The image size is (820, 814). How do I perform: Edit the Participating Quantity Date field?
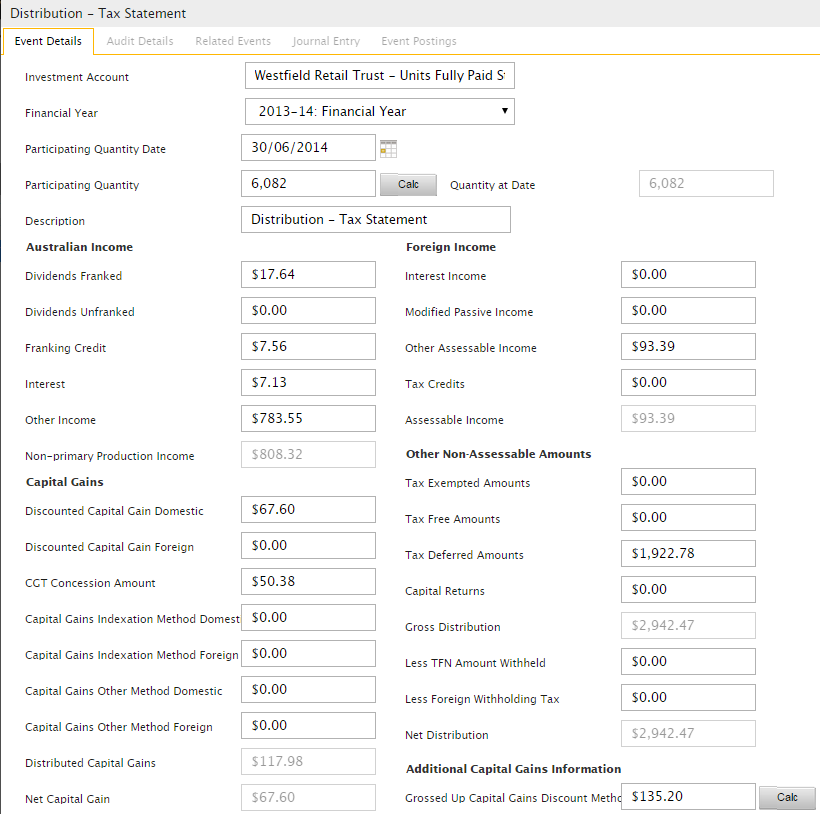pos(308,147)
